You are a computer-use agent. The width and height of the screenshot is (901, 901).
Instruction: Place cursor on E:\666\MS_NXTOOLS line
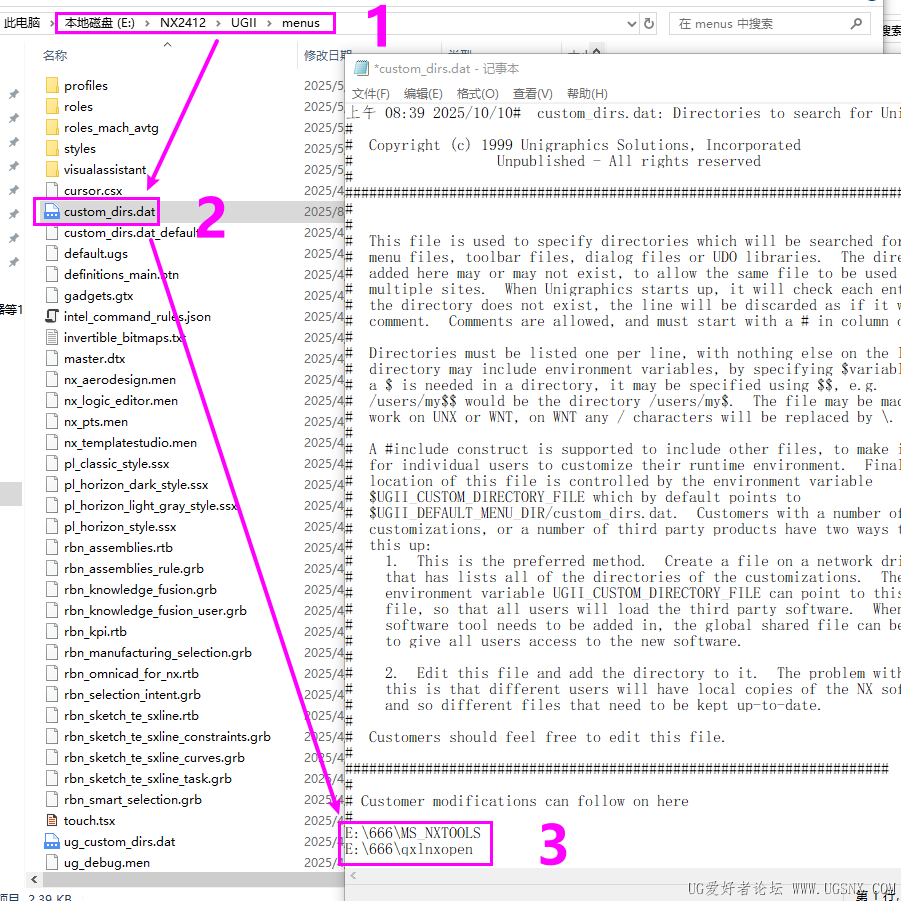pyautogui.click(x=413, y=833)
